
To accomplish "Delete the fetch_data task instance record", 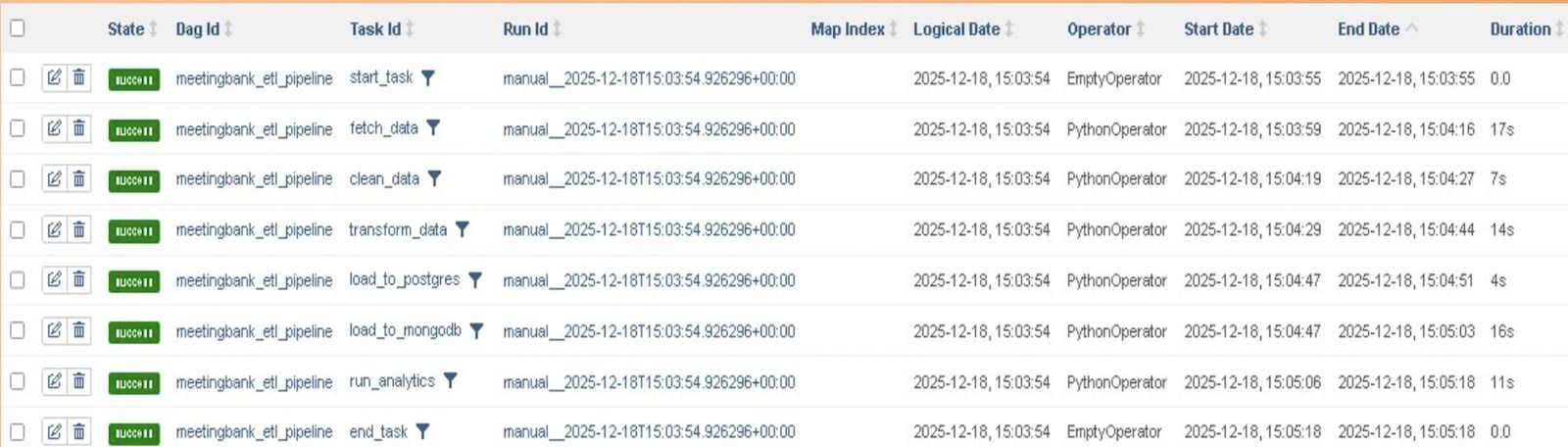I will [x=79, y=128].
